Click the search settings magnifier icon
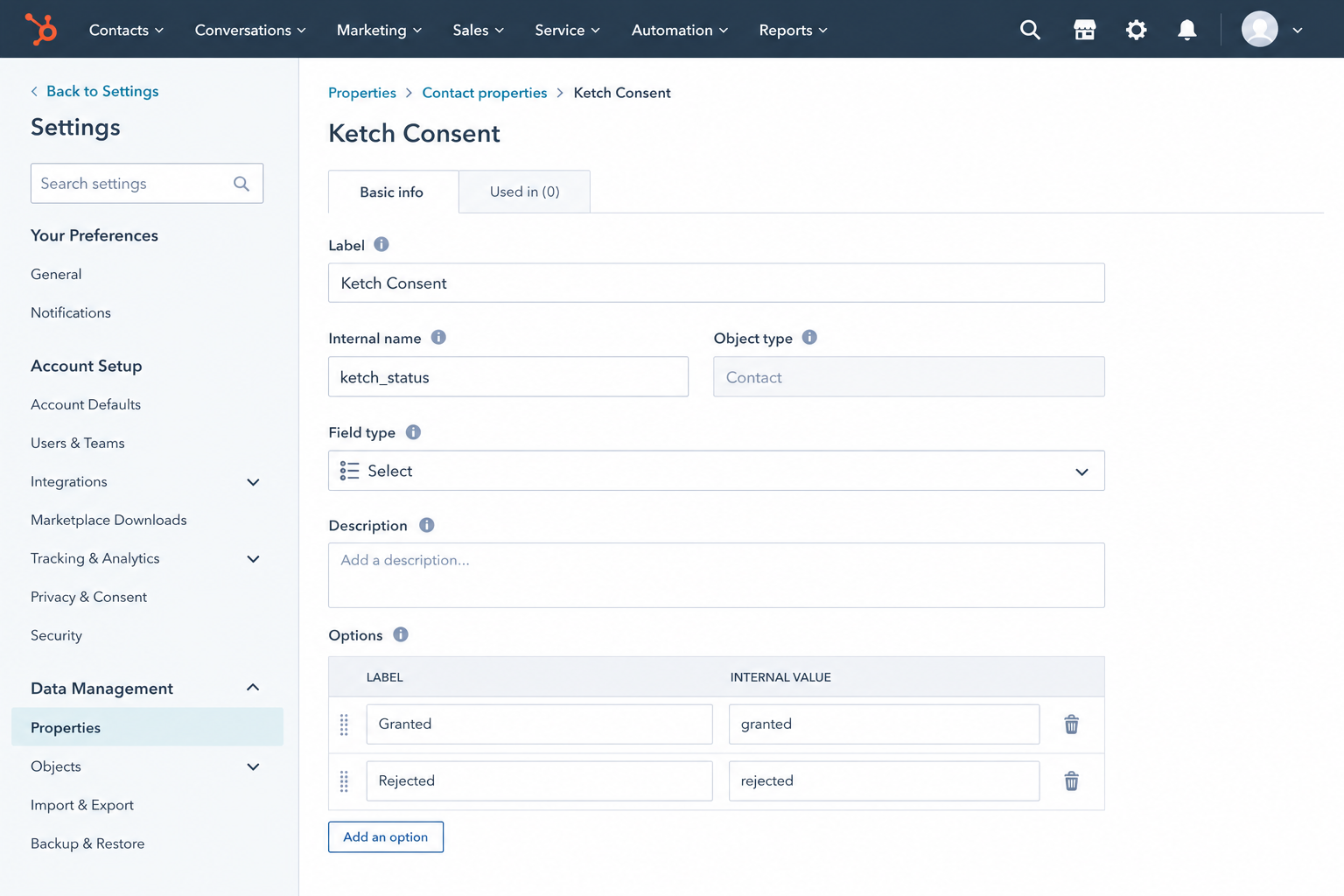1344x896 pixels. click(x=241, y=184)
